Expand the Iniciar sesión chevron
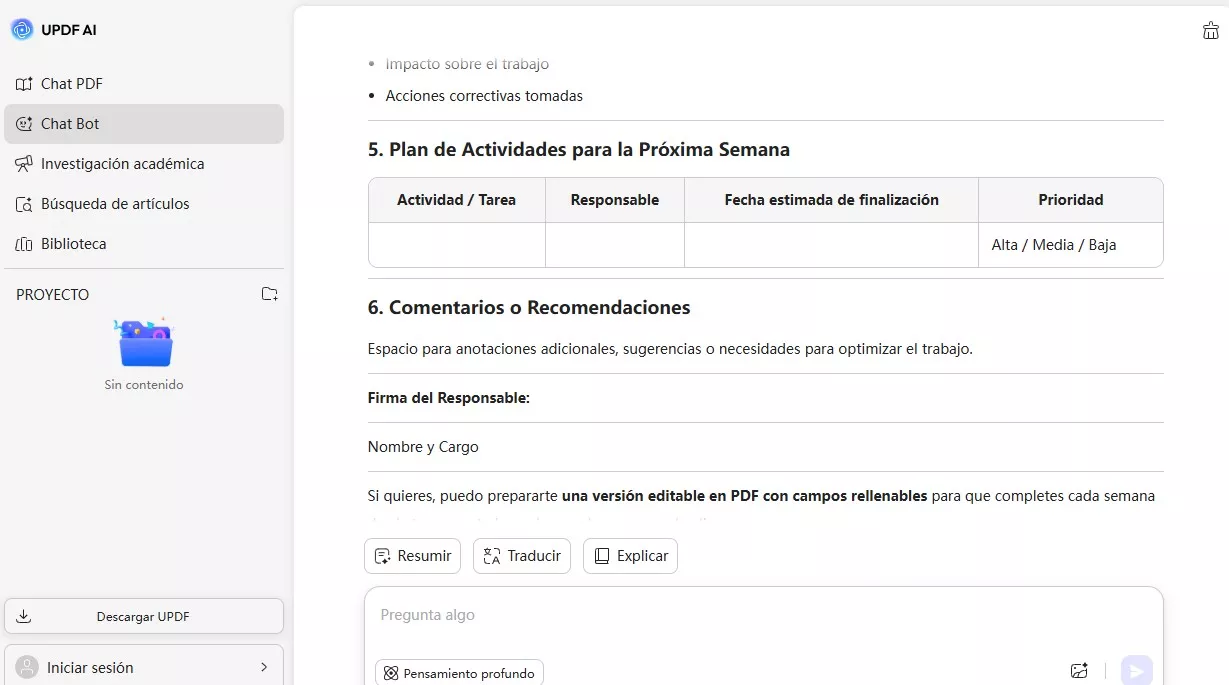Screen dimensions: 1229x685 point(264,667)
